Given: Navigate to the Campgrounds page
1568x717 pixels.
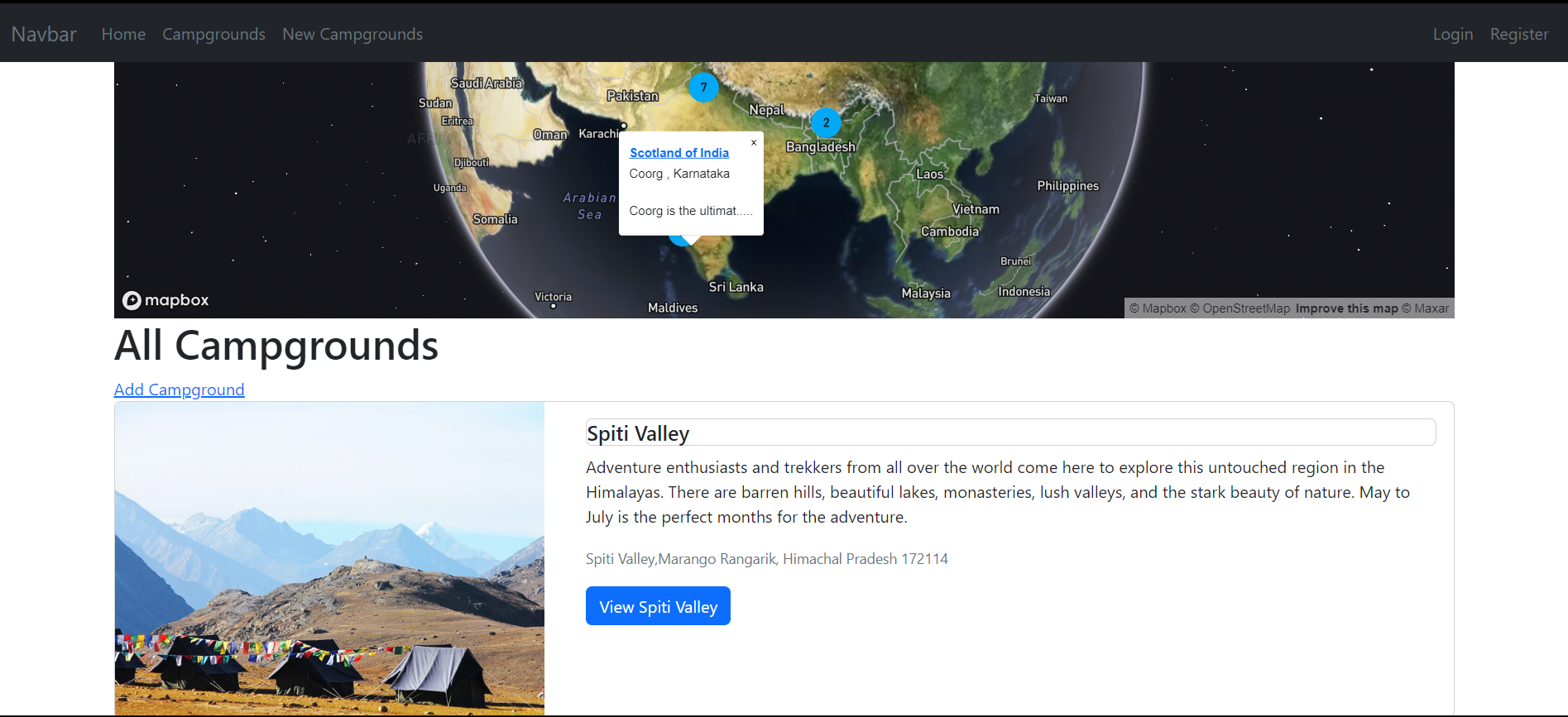Looking at the screenshot, I should (x=213, y=34).
